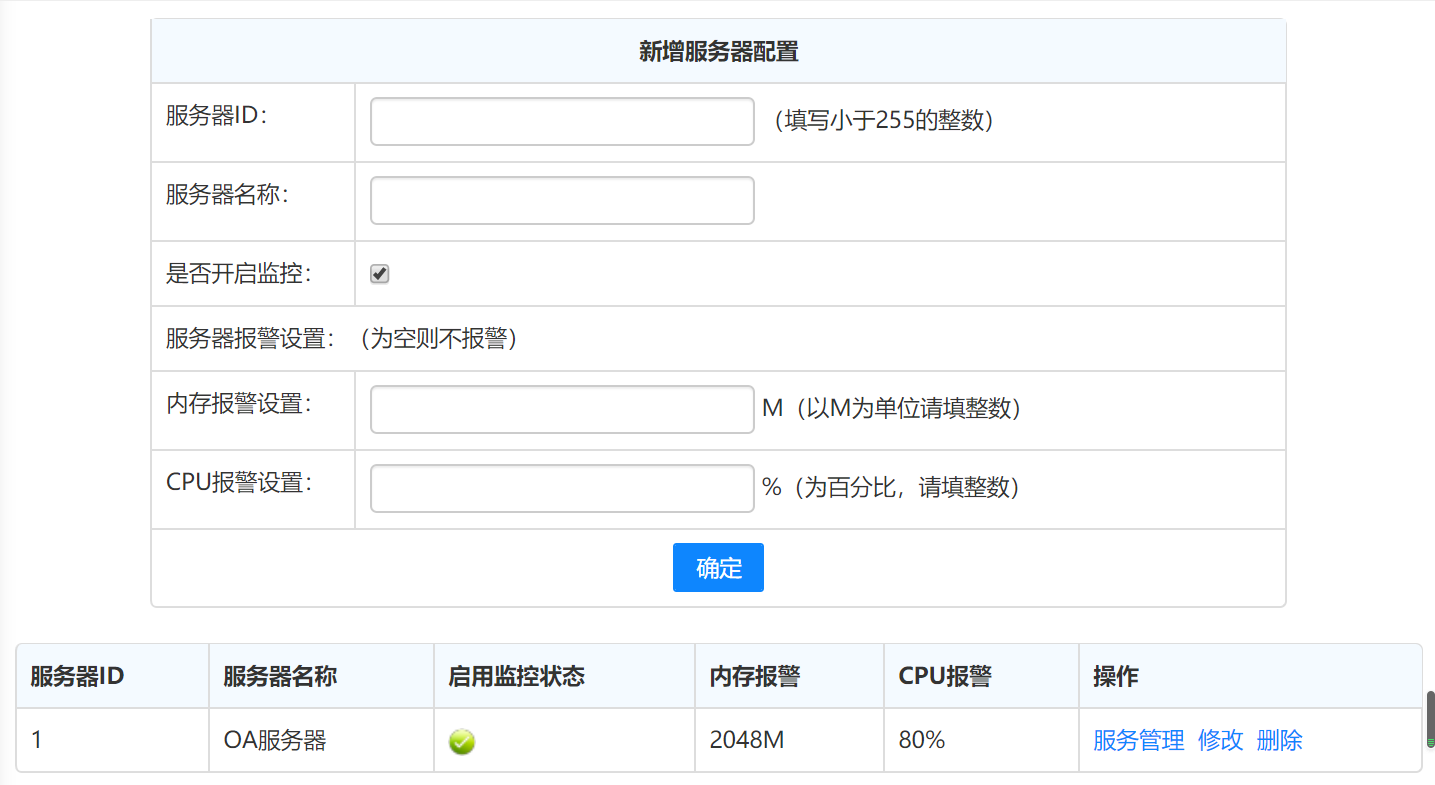Select the CPU报警设置 input box
1435x785 pixels.
pyautogui.click(x=562, y=489)
